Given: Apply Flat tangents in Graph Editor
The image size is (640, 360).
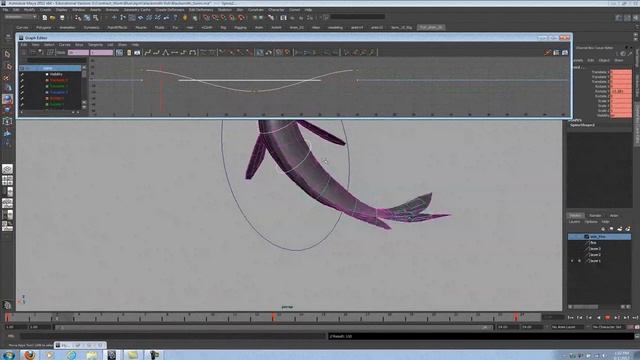Looking at the screenshot, I should [x=174, y=52].
